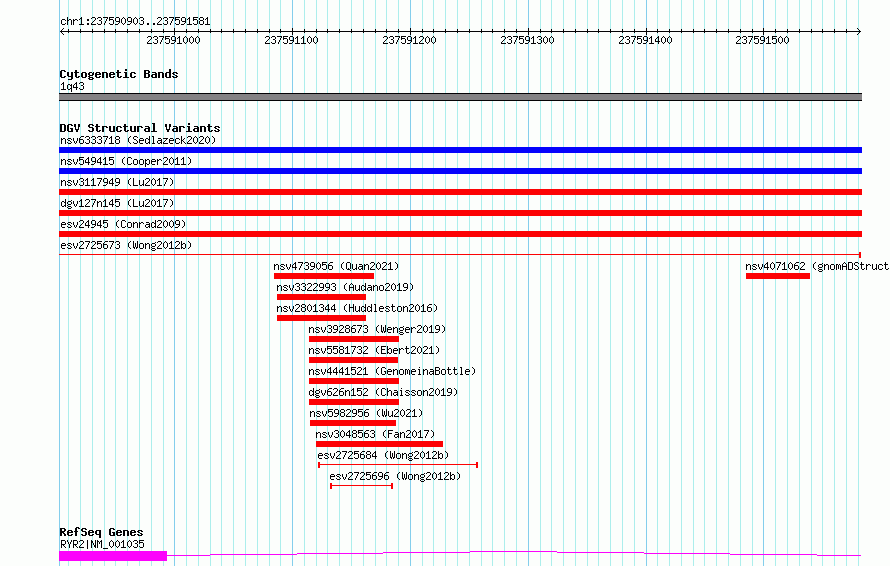Open variant label esv2725696 (Wong2012b)

(x=395, y=476)
